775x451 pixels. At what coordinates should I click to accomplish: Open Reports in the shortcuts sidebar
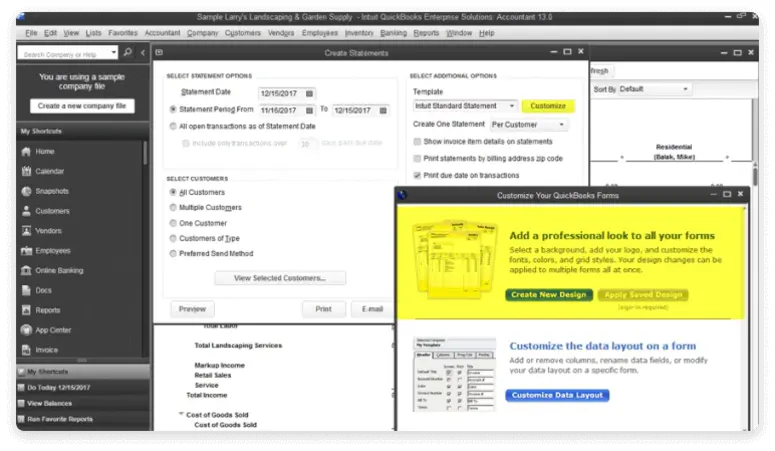[x=47, y=310]
